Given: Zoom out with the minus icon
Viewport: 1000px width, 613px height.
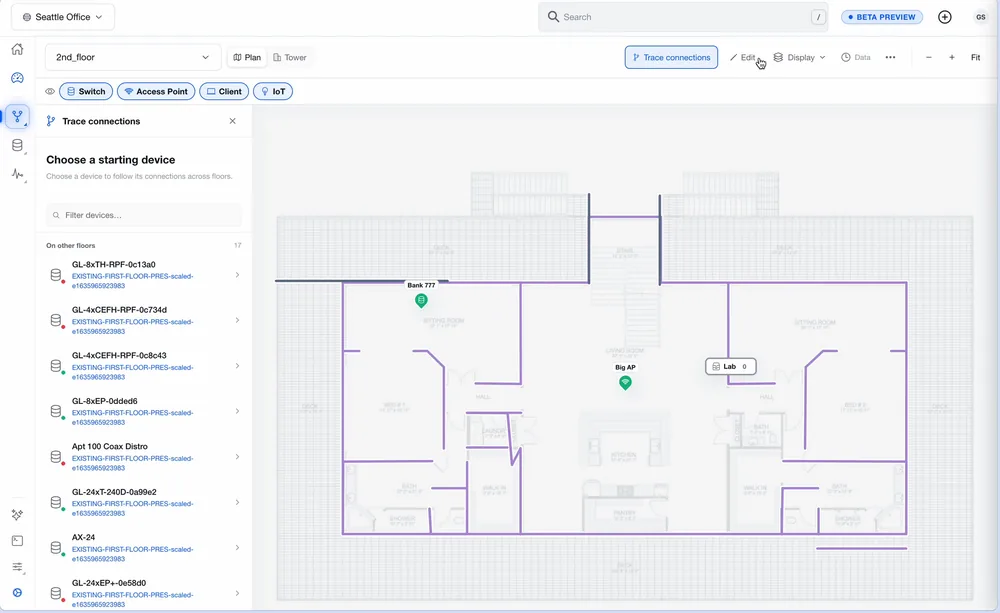Looking at the screenshot, I should click(x=929, y=57).
